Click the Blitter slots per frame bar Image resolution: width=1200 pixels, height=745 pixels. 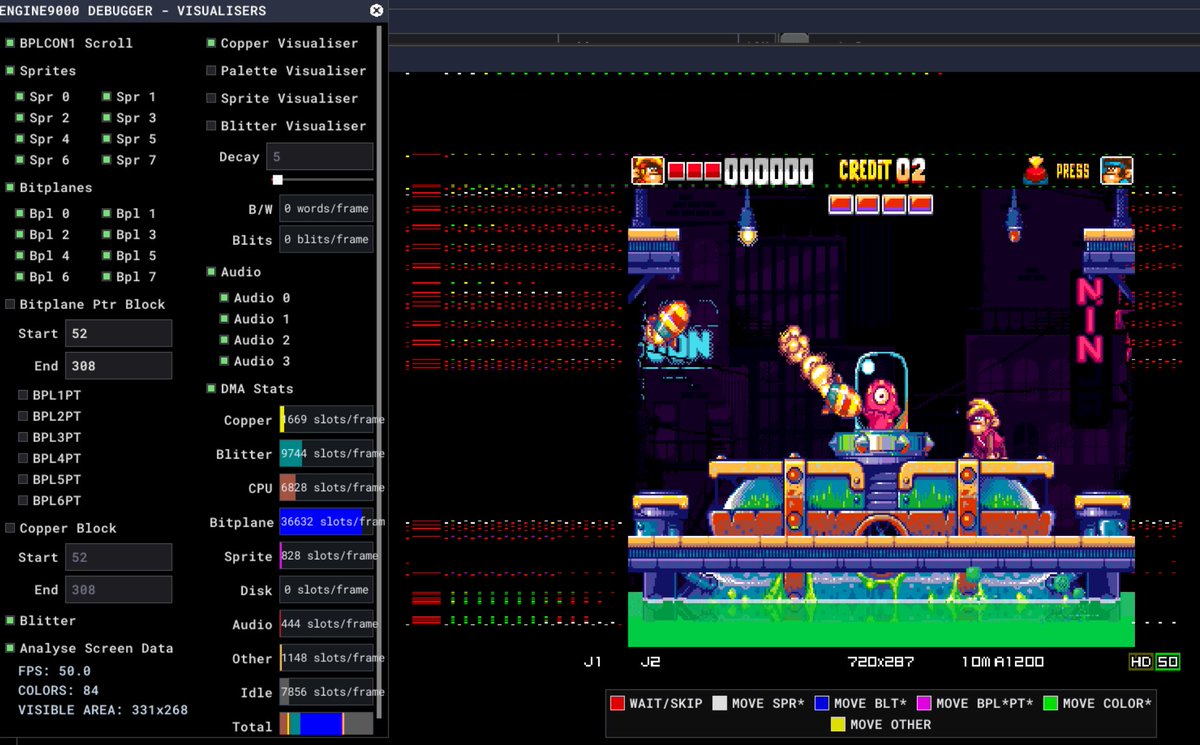pos(326,454)
